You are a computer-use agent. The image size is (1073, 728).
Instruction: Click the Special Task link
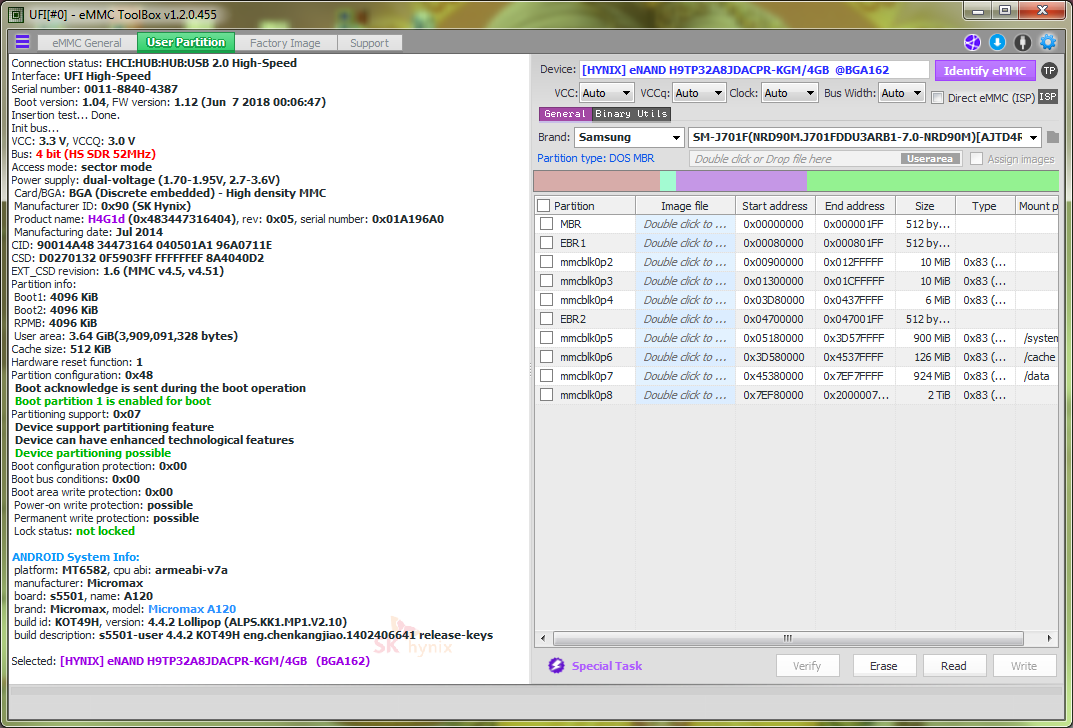(607, 666)
